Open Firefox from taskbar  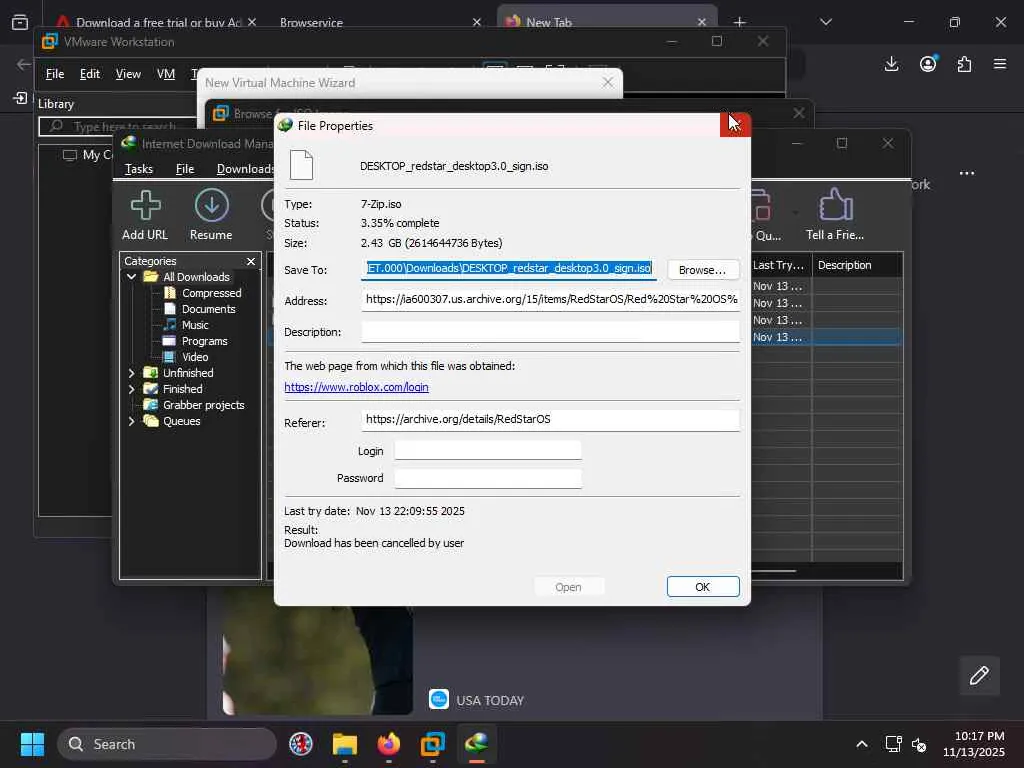point(389,744)
